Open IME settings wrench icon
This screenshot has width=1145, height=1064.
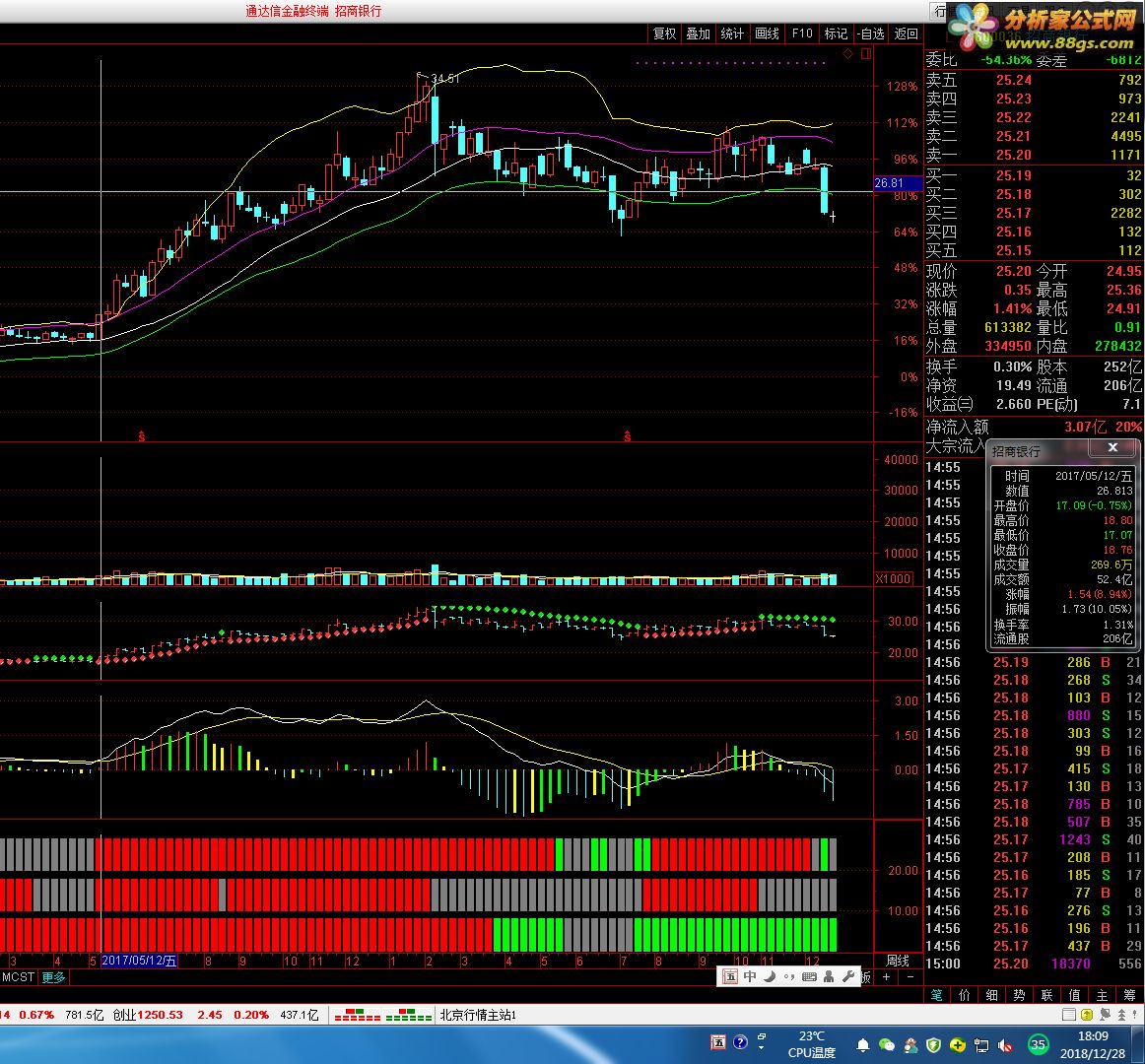pos(848,977)
